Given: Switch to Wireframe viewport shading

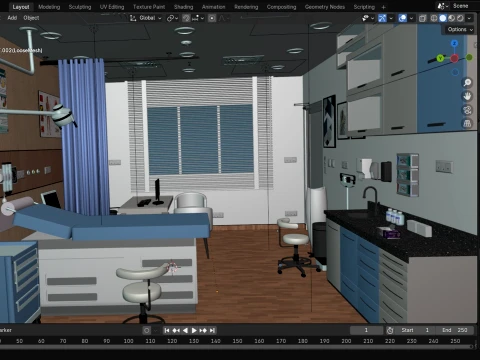Looking at the screenshot, I should (434, 18).
